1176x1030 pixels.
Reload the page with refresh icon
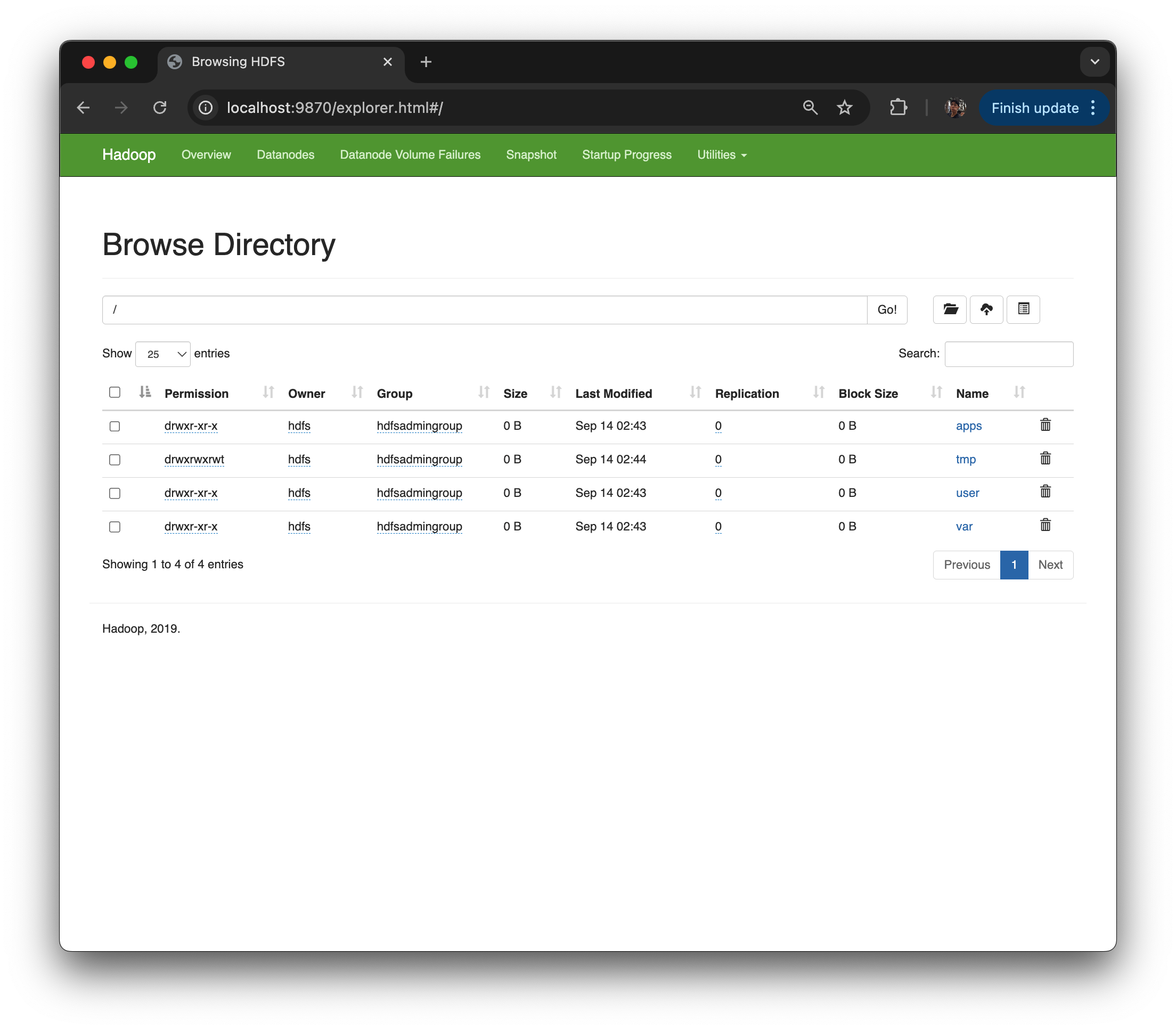(x=160, y=108)
